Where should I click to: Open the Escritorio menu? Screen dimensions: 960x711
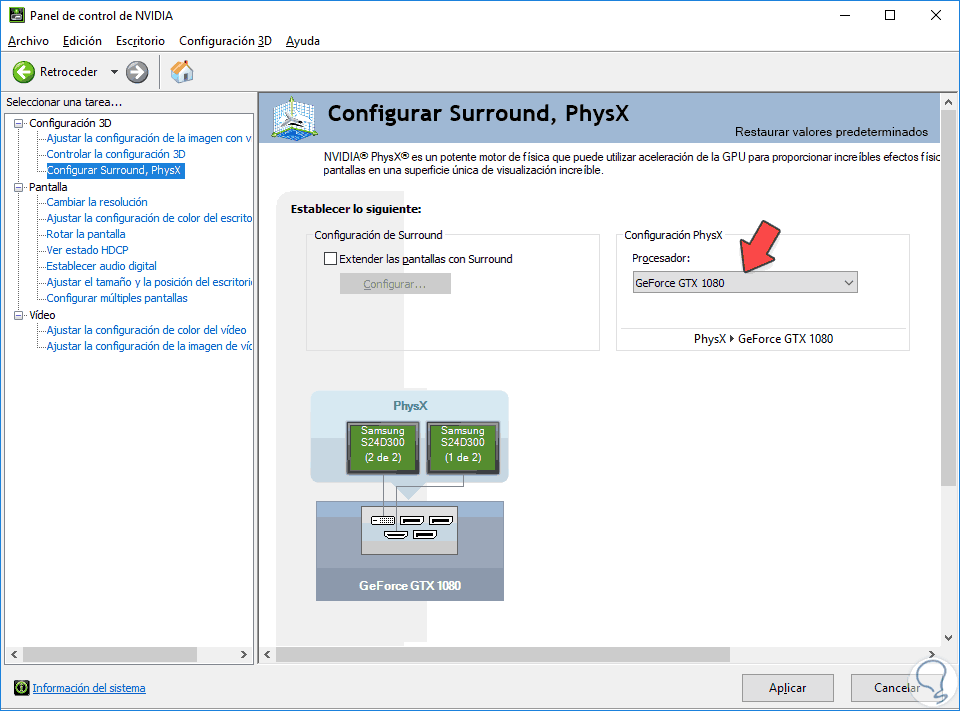click(140, 41)
